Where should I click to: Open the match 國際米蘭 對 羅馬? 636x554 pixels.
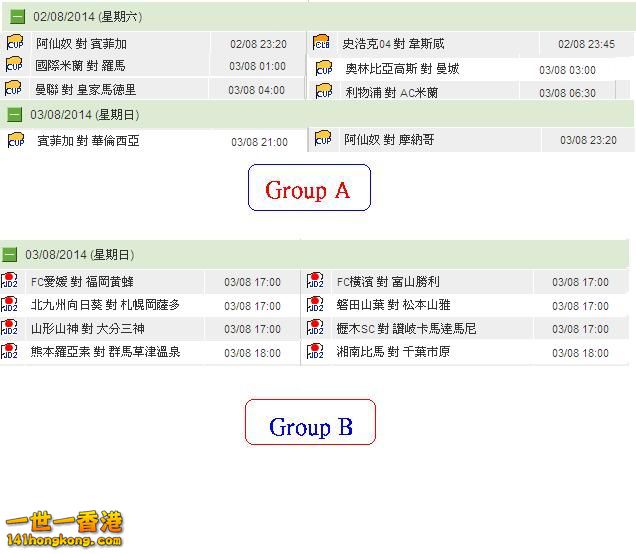(80, 65)
